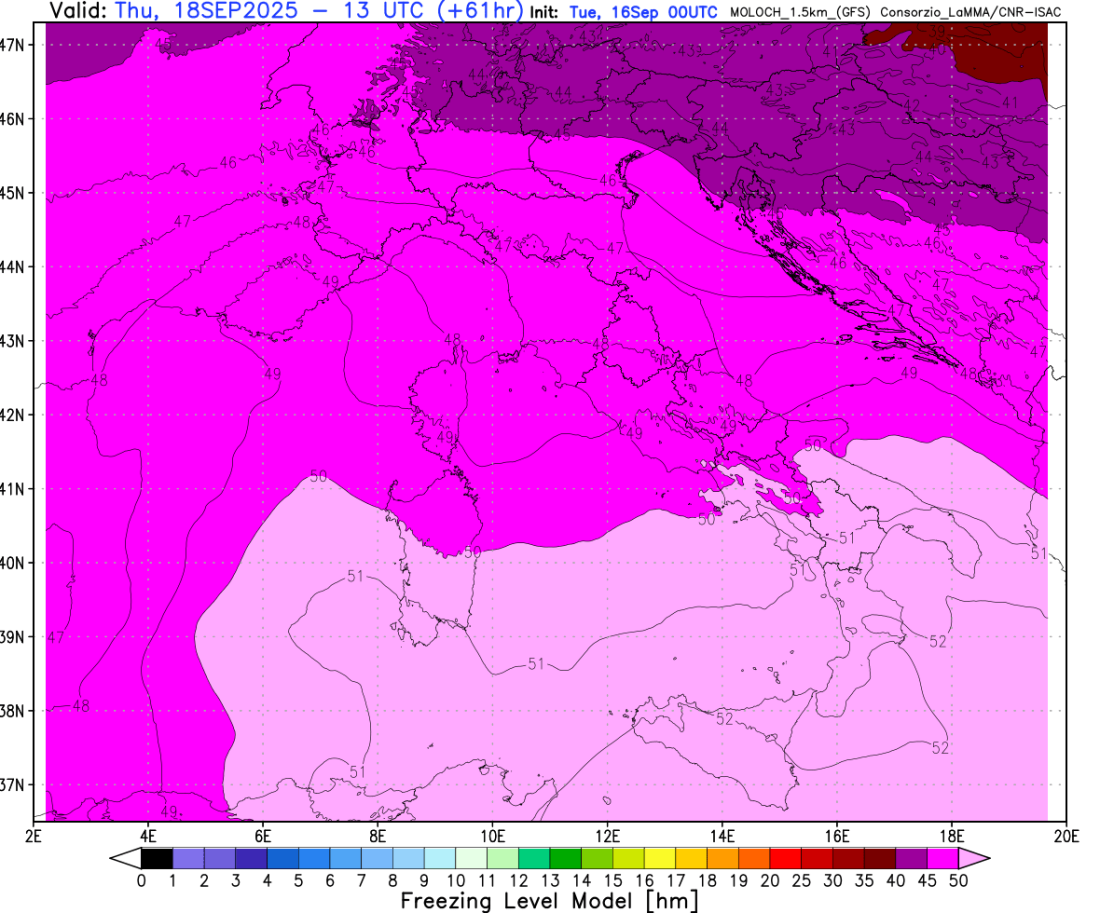The width and height of the screenshot is (1100, 913).
Task: Pick the green swatch between 13 and 14
Action: point(566,858)
